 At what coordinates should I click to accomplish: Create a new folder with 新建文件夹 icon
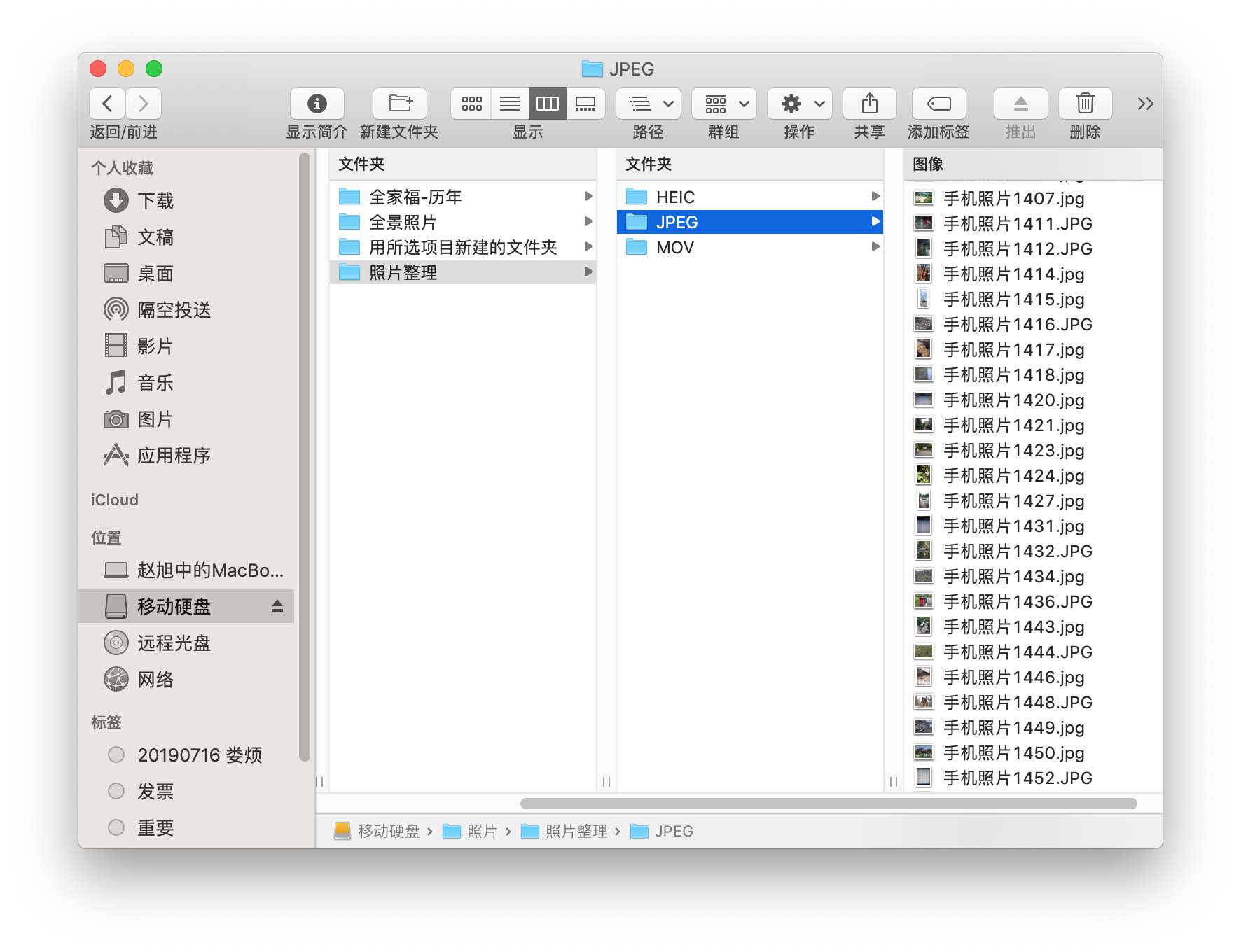pos(400,104)
